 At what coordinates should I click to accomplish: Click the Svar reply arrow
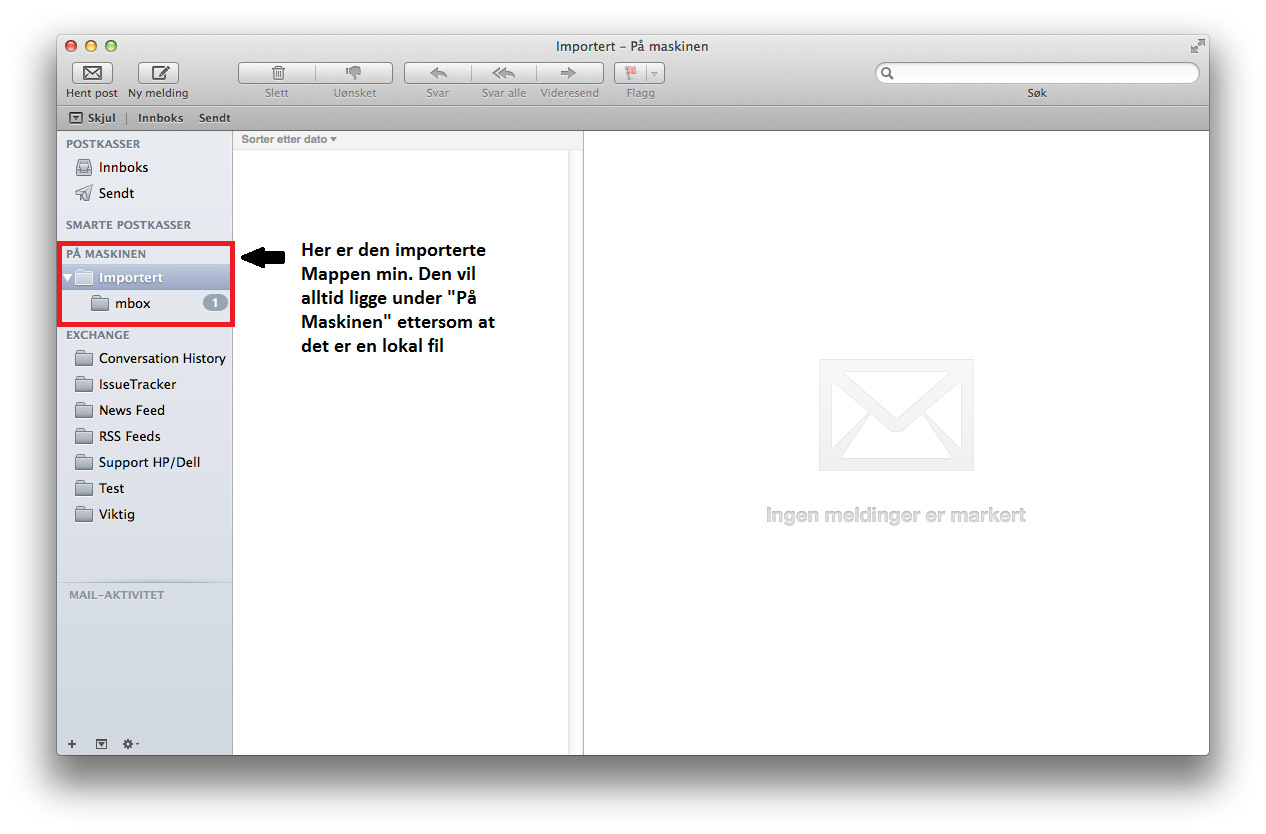pyautogui.click(x=437, y=73)
